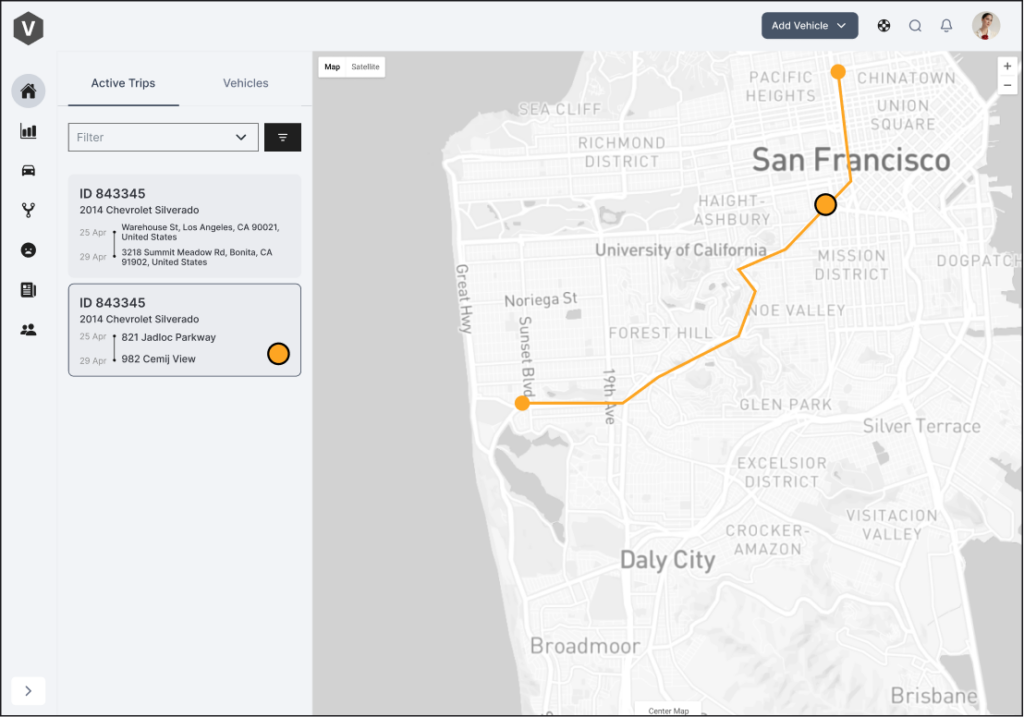This screenshot has height=717, width=1024.
Task: Click the filter settings button beside the dropdown
Action: [282, 137]
